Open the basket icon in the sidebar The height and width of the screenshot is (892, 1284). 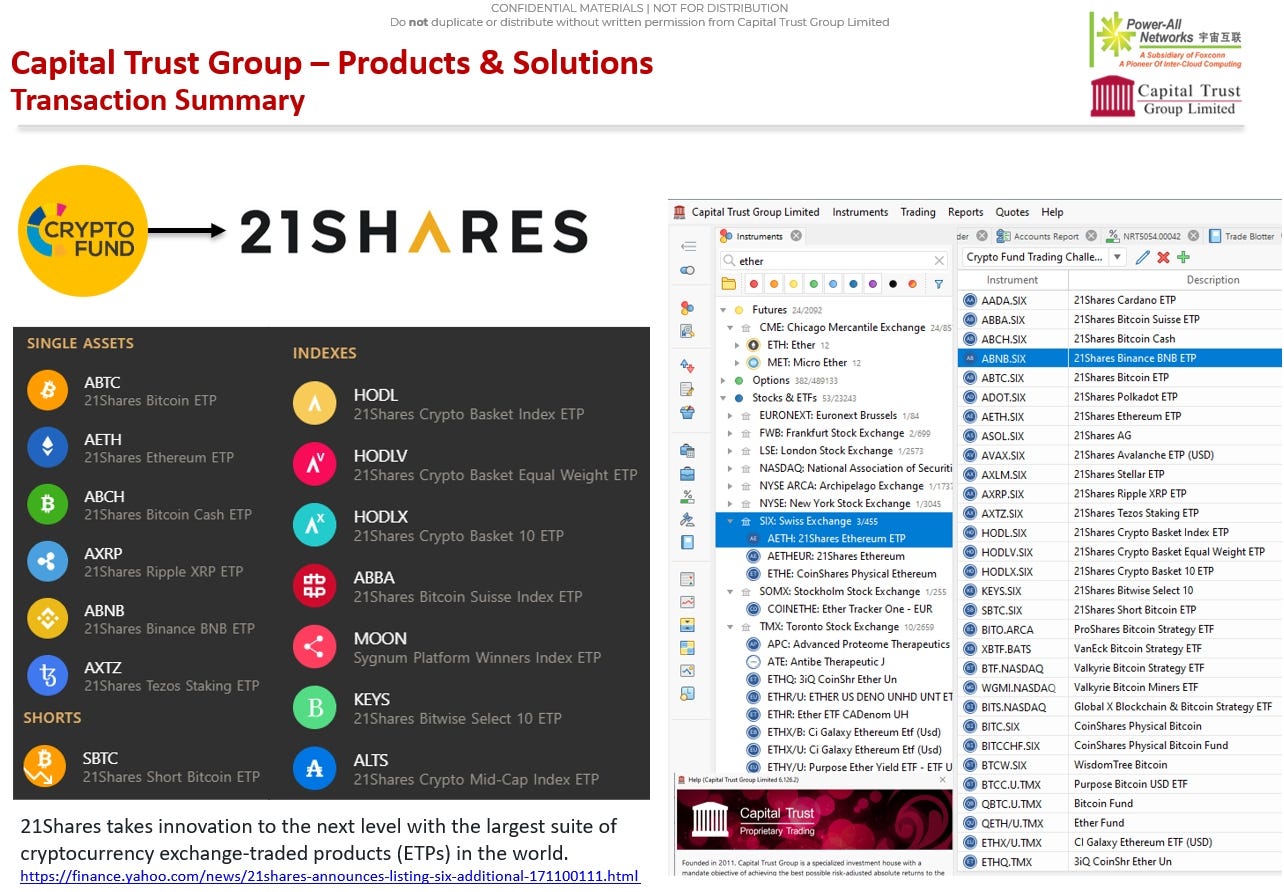688,412
